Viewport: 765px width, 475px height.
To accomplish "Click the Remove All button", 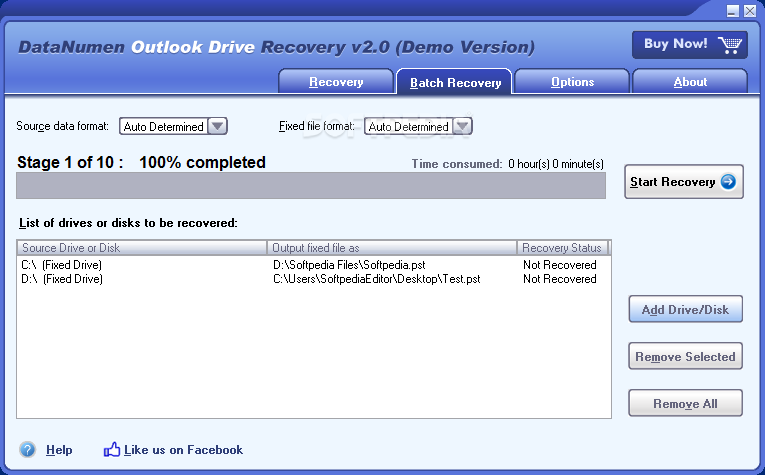I will (685, 403).
